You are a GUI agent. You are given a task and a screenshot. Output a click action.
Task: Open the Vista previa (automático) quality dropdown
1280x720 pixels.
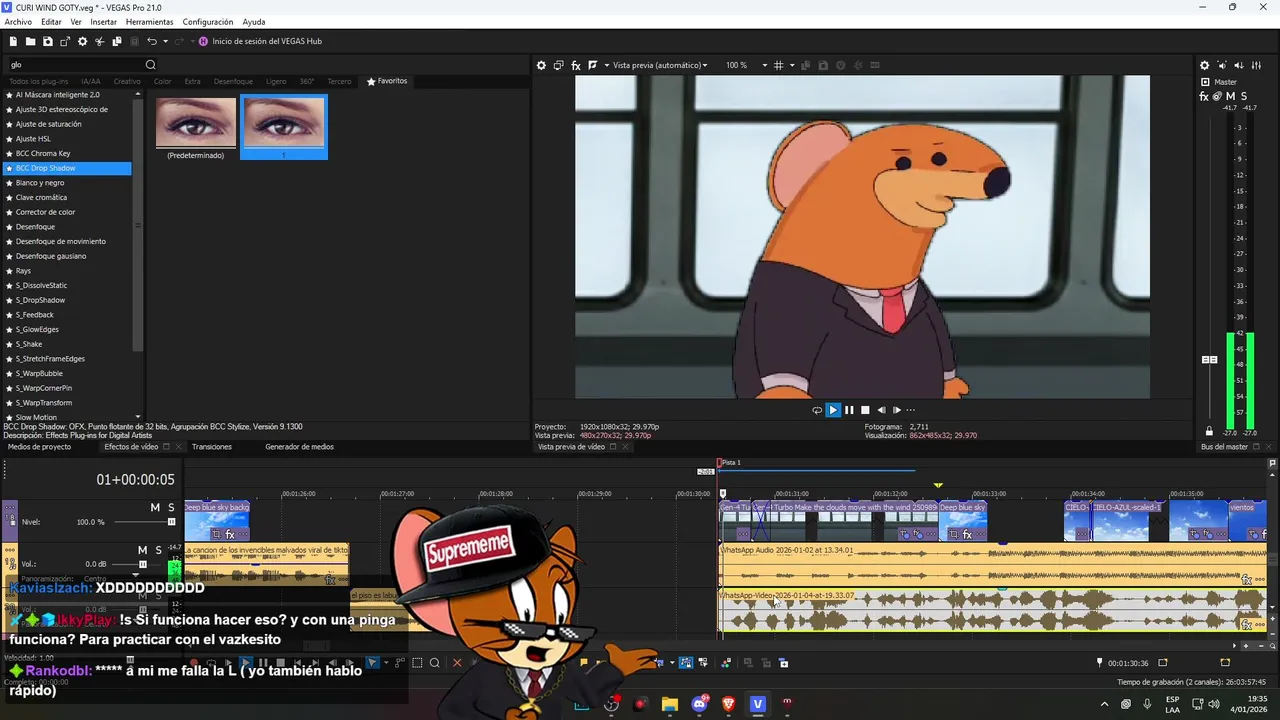[x=659, y=65]
